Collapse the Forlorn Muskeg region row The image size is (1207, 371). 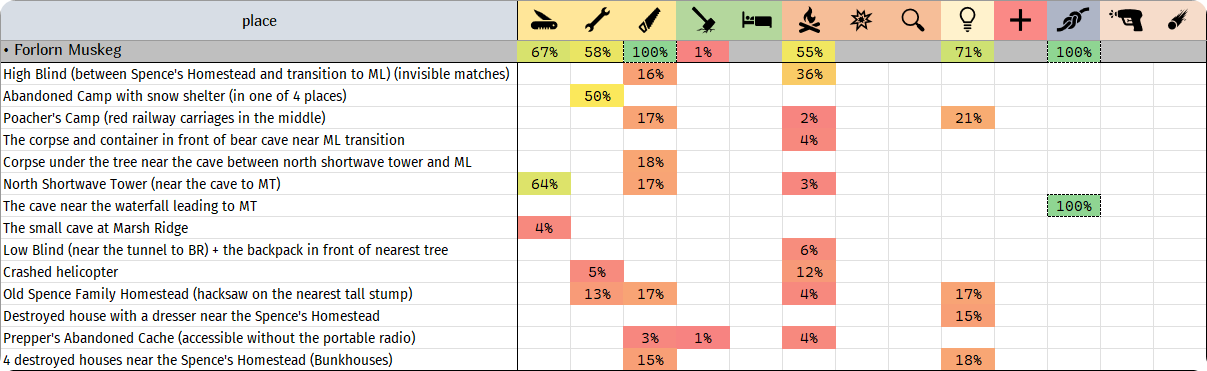coord(6,51)
